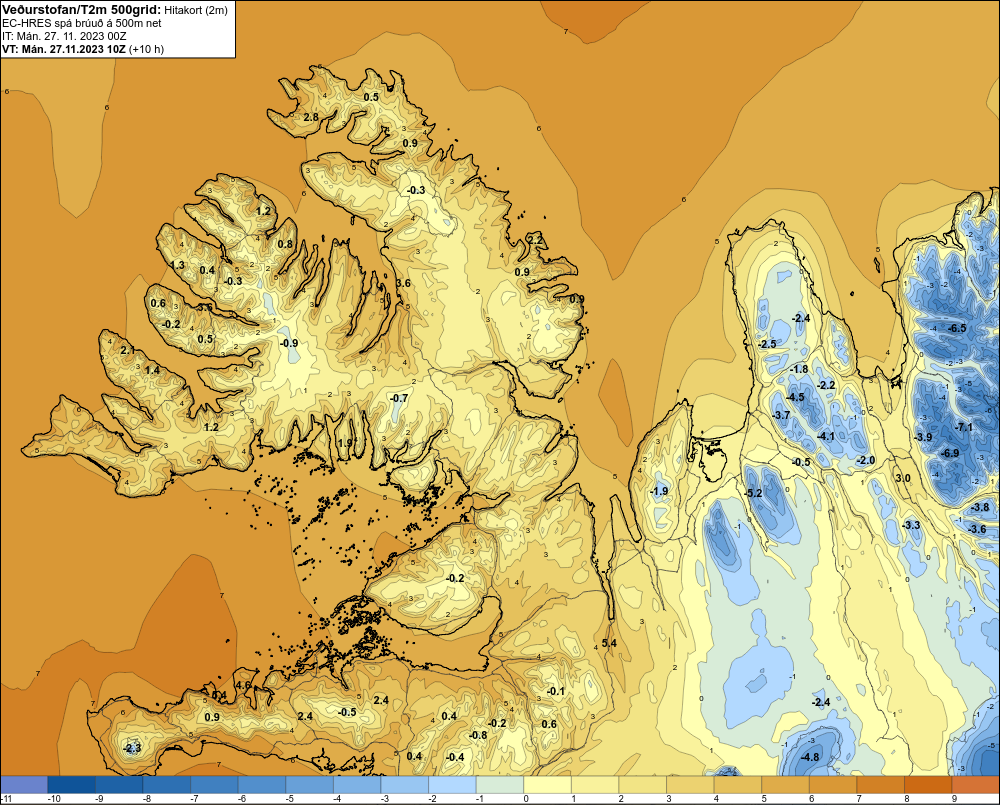Click the legend swatch between -10 and -9

tap(71, 785)
